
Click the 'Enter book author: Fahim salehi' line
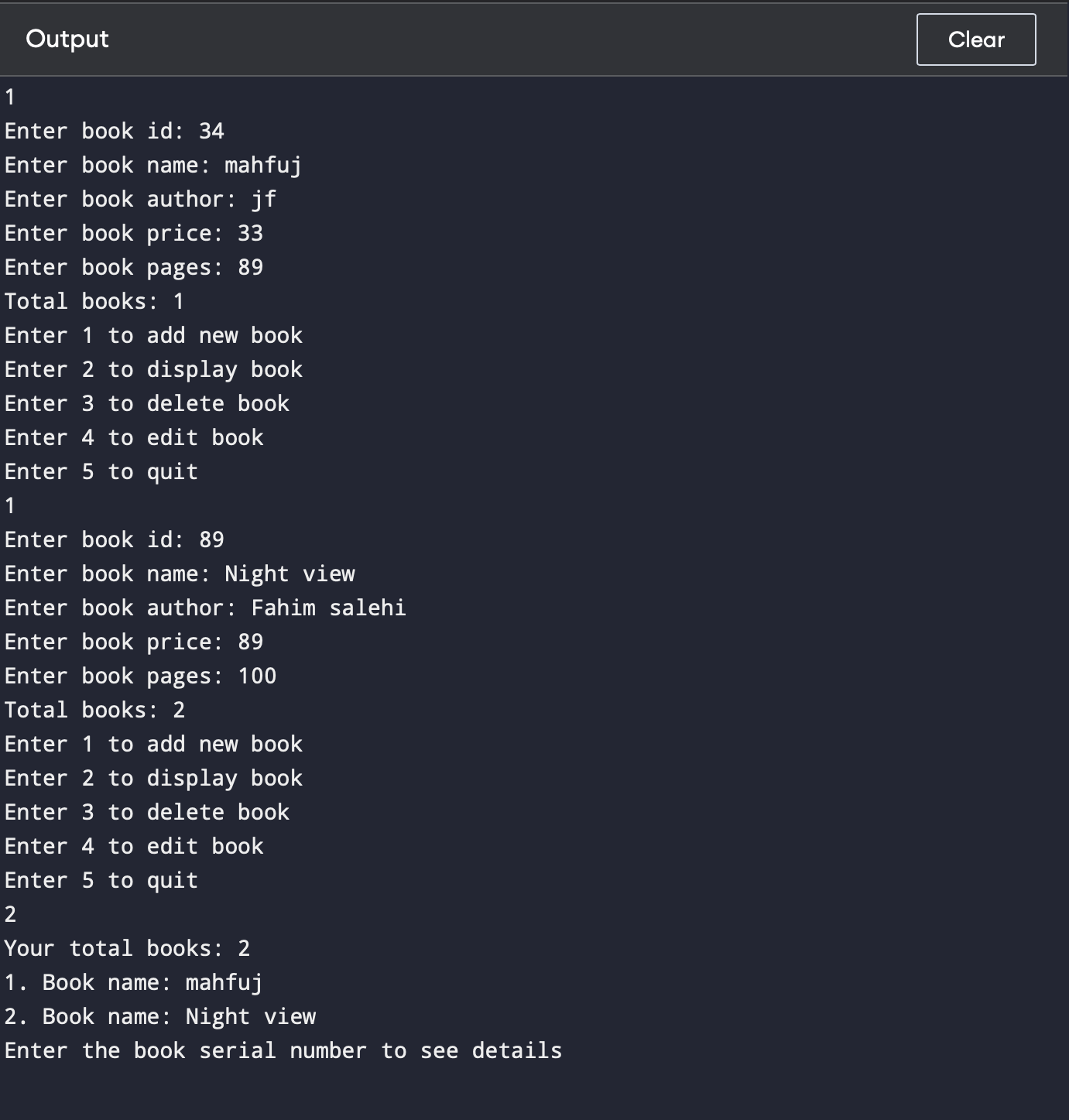[205, 608]
